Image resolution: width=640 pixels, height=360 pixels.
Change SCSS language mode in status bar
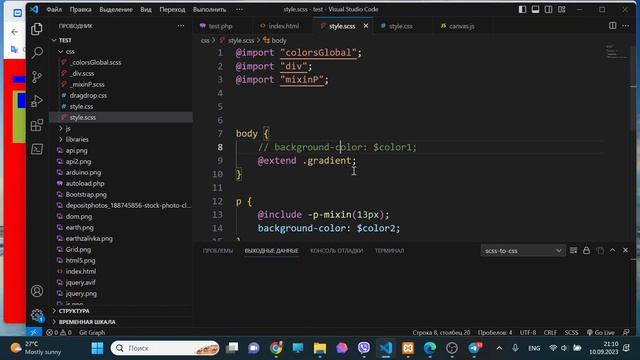pos(571,332)
